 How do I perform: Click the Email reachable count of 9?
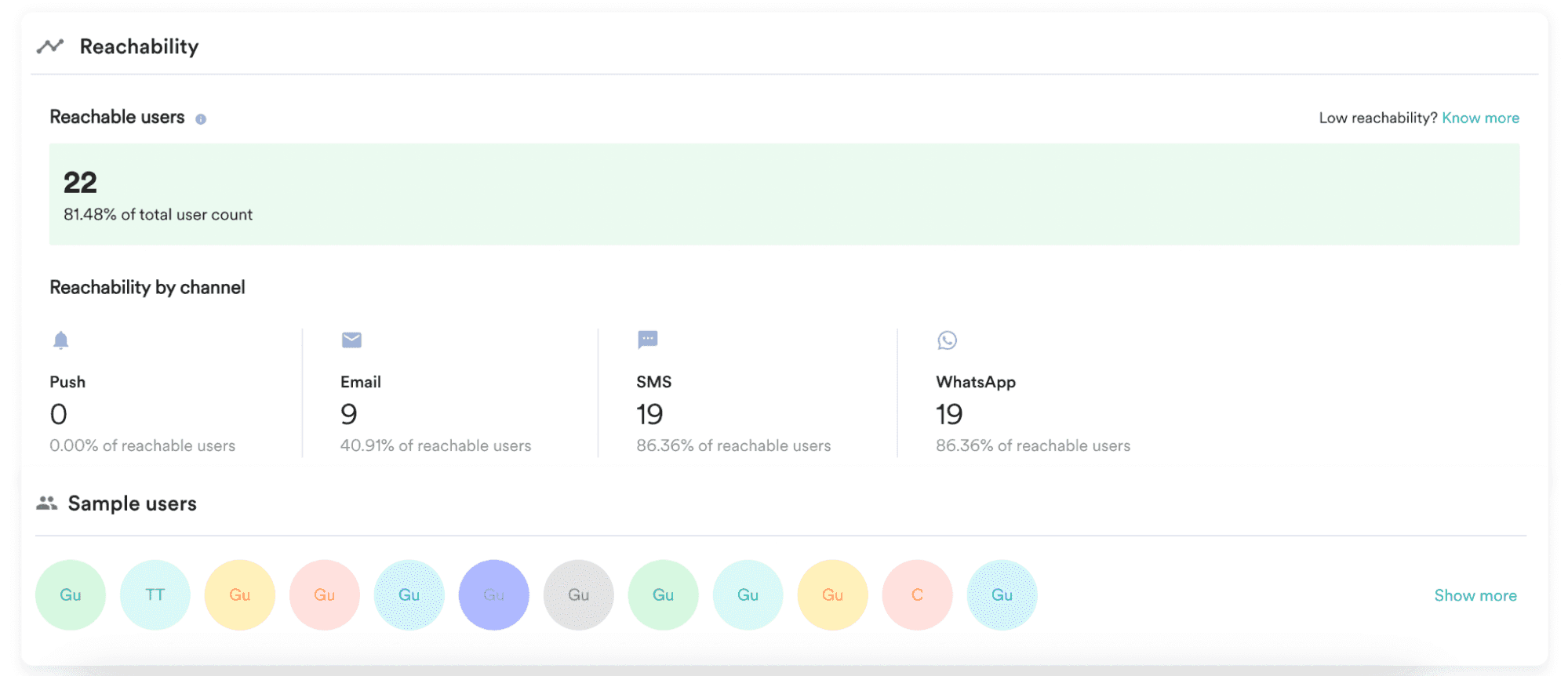[x=349, y=414]
